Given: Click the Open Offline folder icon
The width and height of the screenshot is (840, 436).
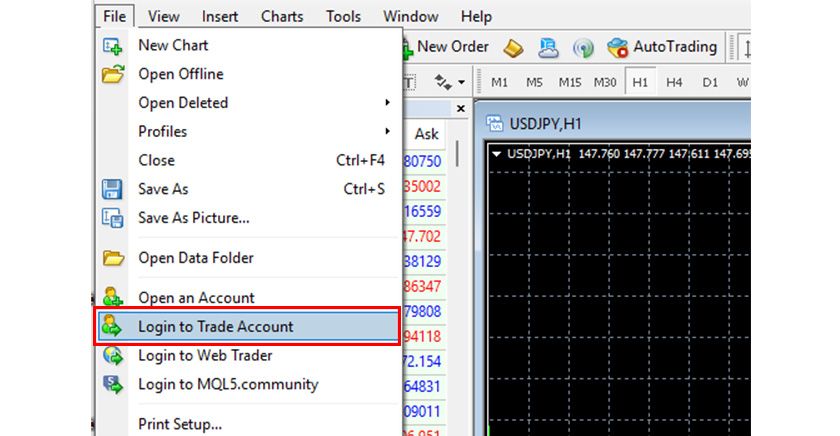Looking at the screenshot, I should point(113,74).
